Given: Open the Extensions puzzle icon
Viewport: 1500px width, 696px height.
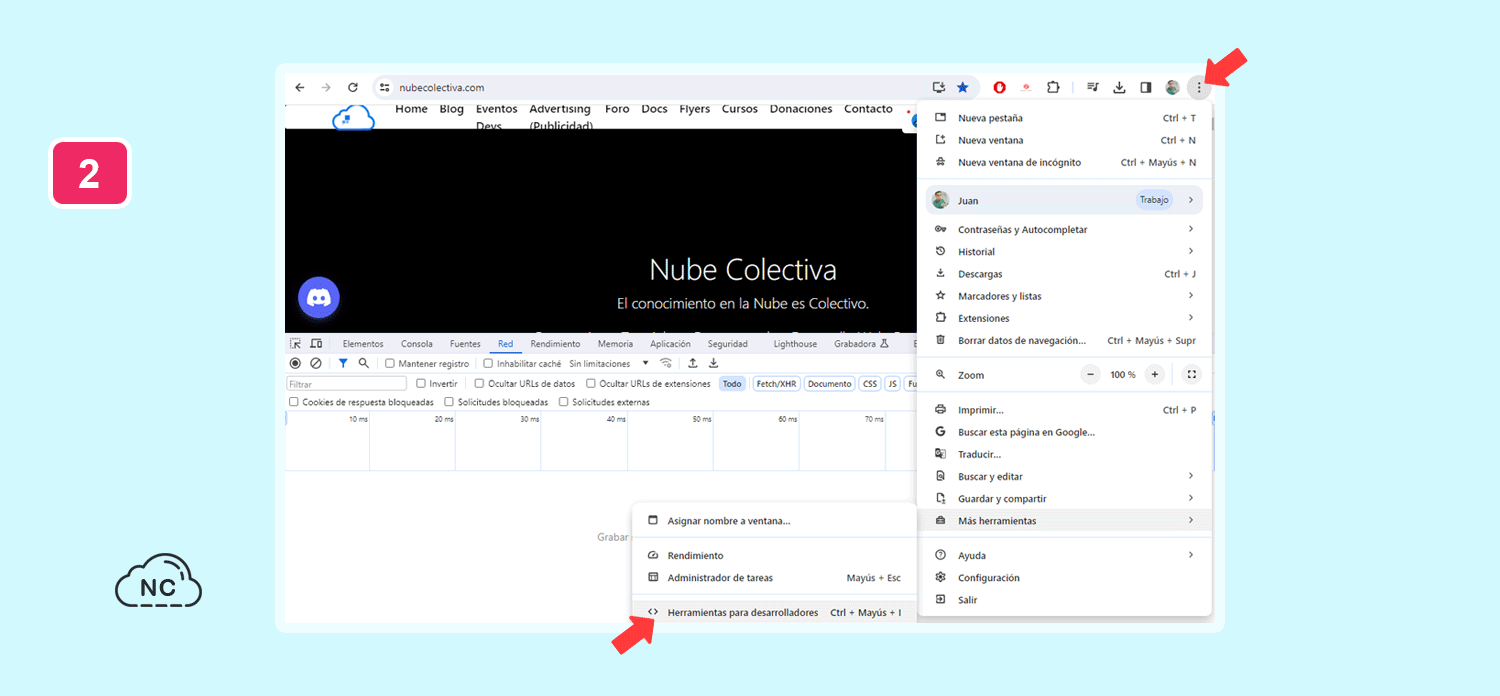Looking at the screenshot, I should click(1053, 88).
